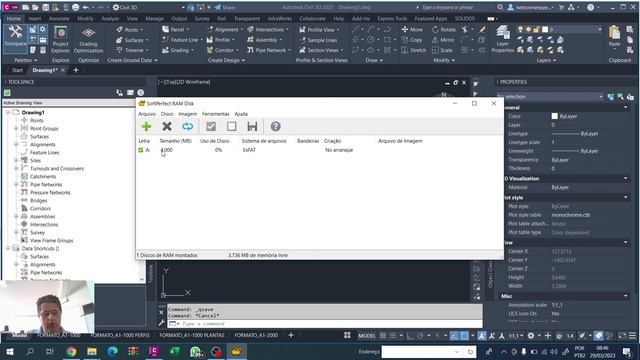Click the ByLayer color swatch in Properties
640x360 pixels.
[x=554, y=116]
